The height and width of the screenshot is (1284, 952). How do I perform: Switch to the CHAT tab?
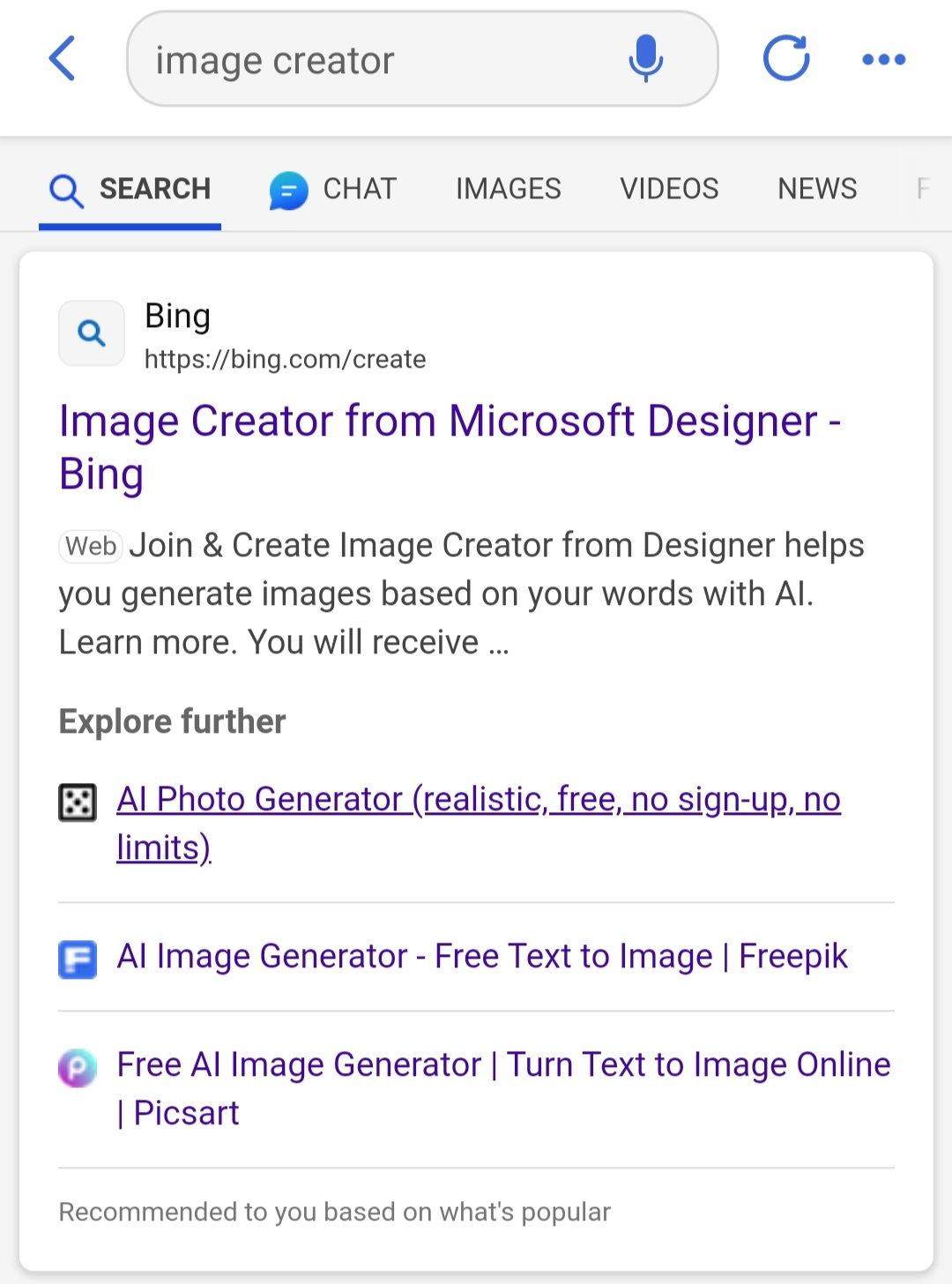tap(333, 189)
